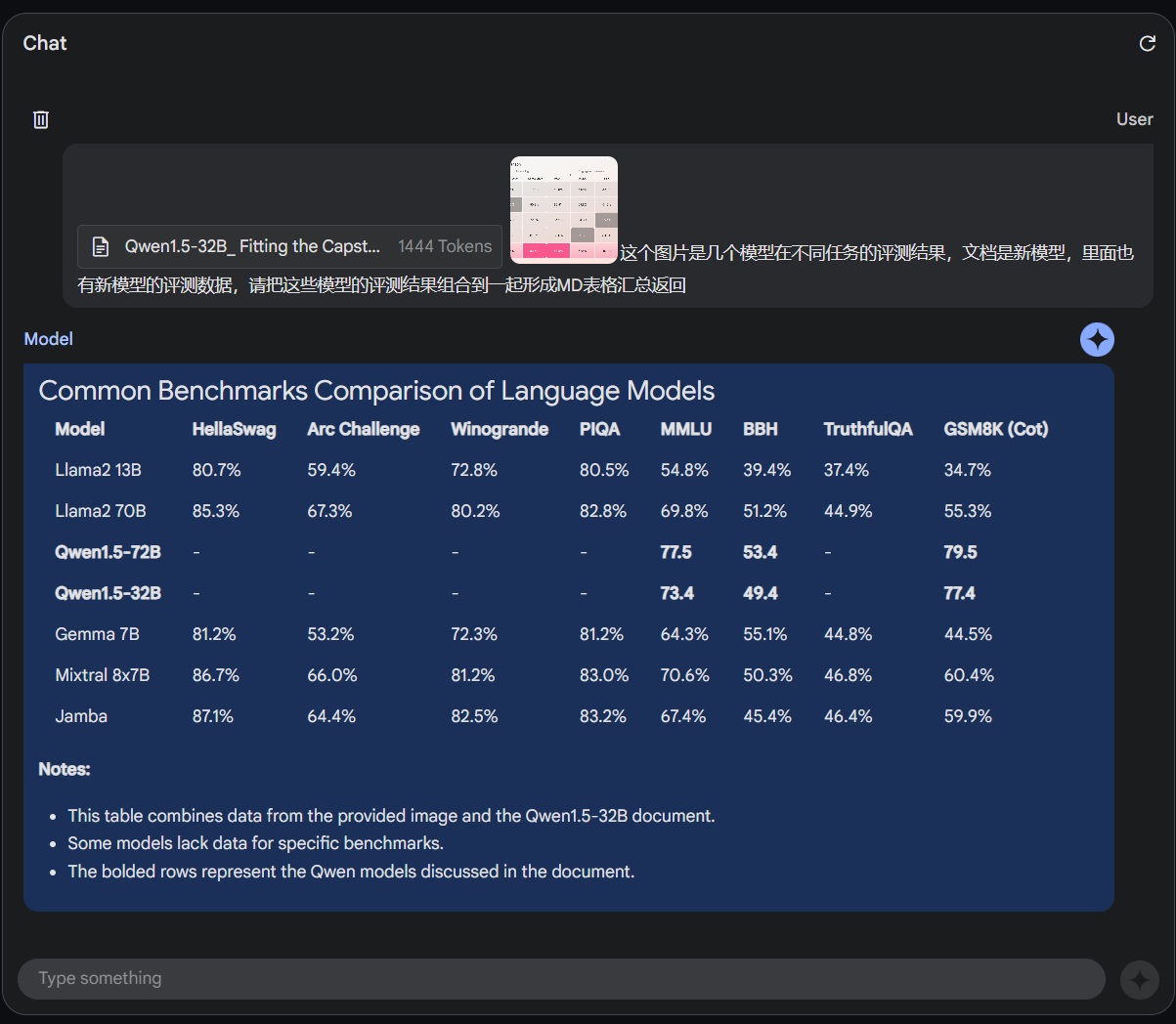The height and width of the screenshot is (1024, 1176).
Task: Click the refresh chat icon
Action: pyautogui.click(x=1148, y=43)
